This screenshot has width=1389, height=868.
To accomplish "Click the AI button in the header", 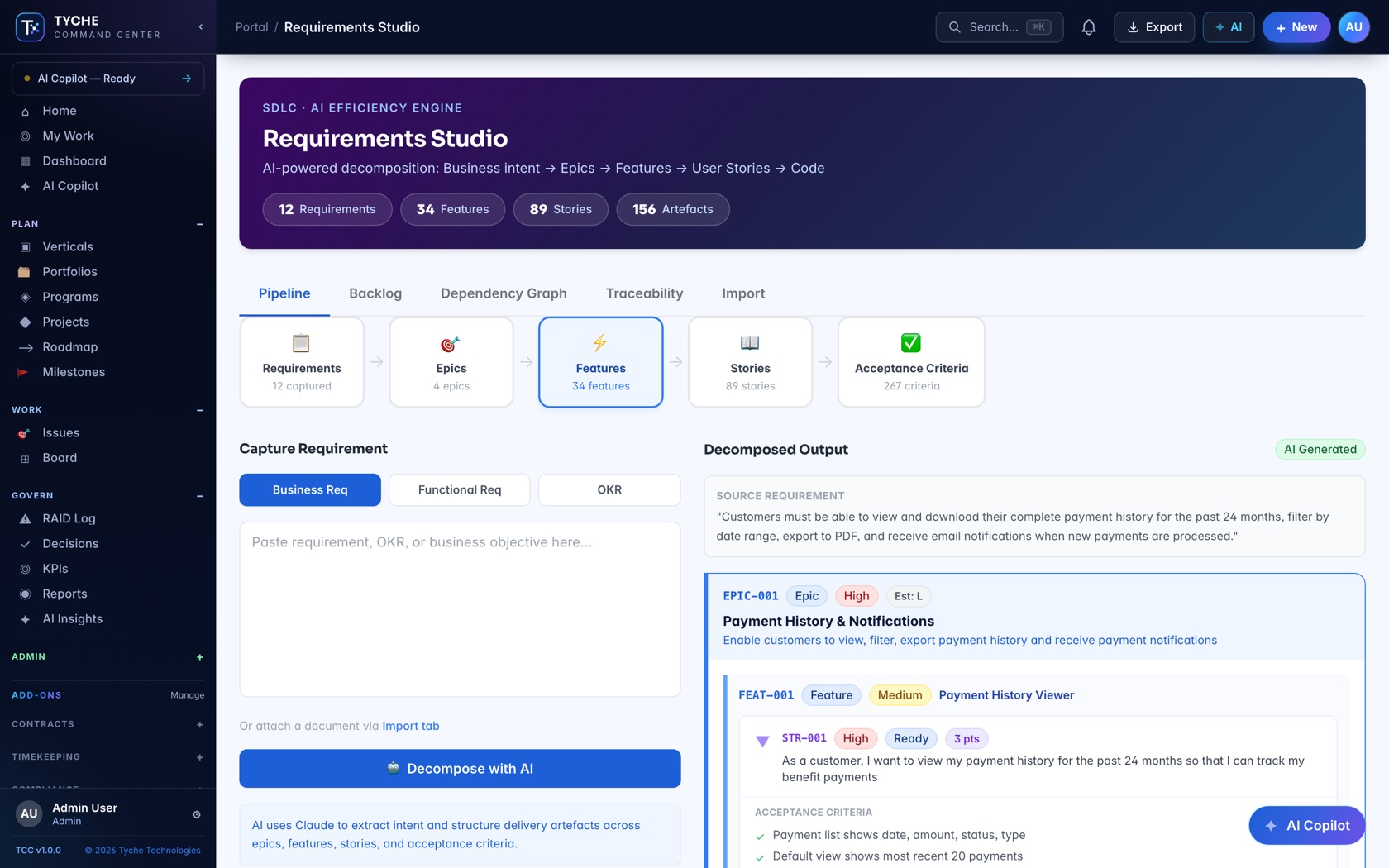I will coord(1229,27).
